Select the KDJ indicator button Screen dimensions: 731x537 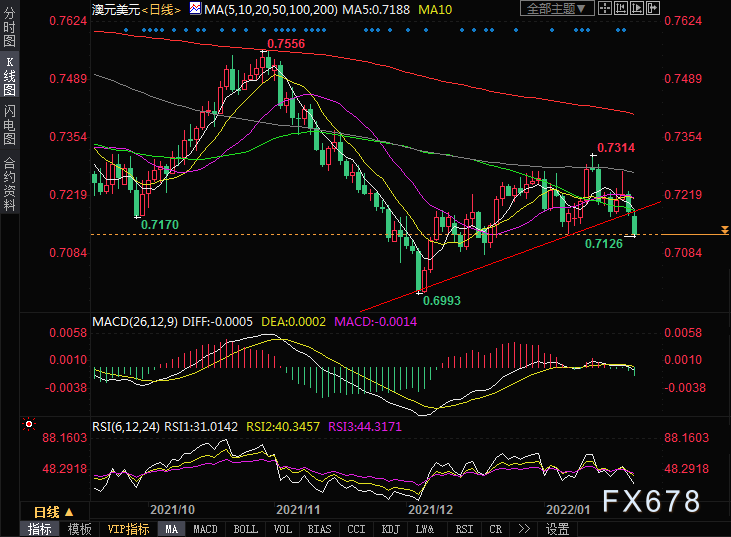pyautogui.click(x=391, y=529)
